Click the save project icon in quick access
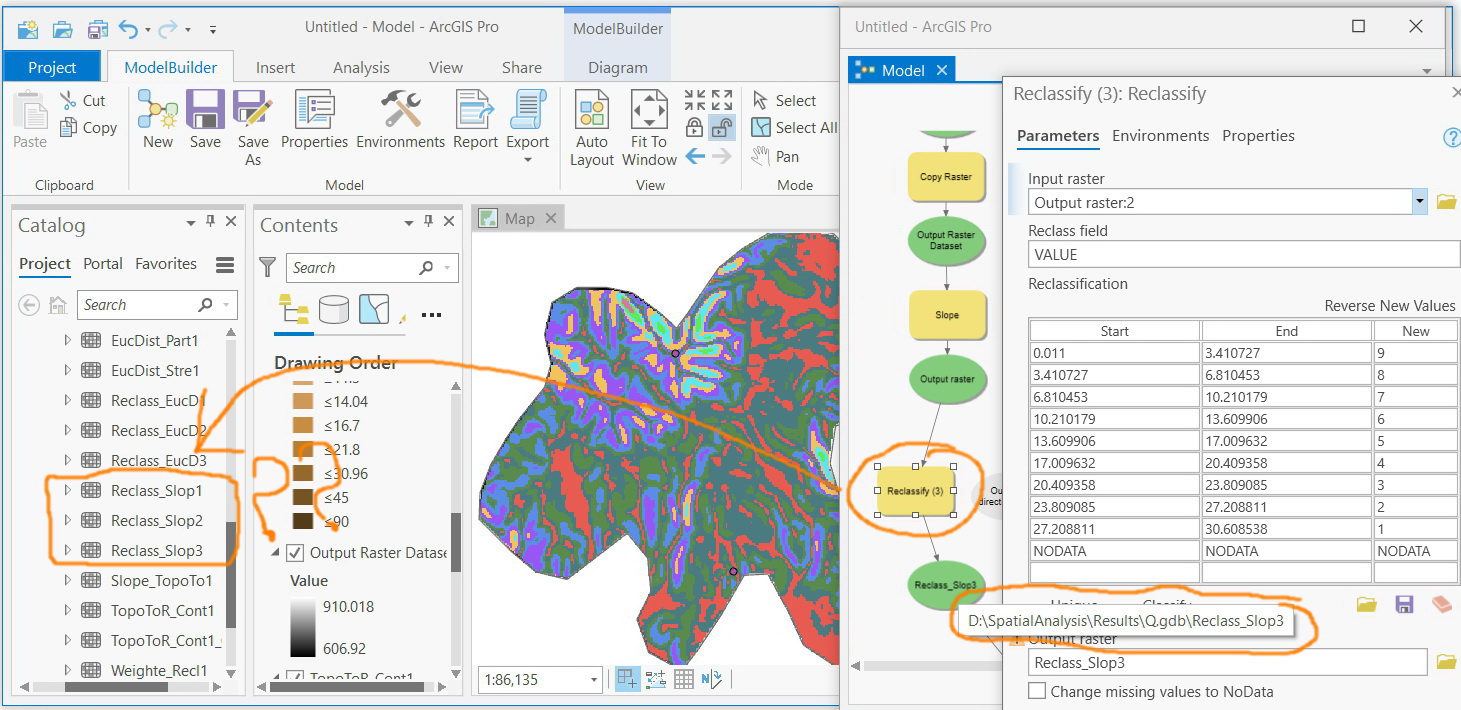Image resolution: width=1461 pixels, height=710 pixels. point(97,28)
